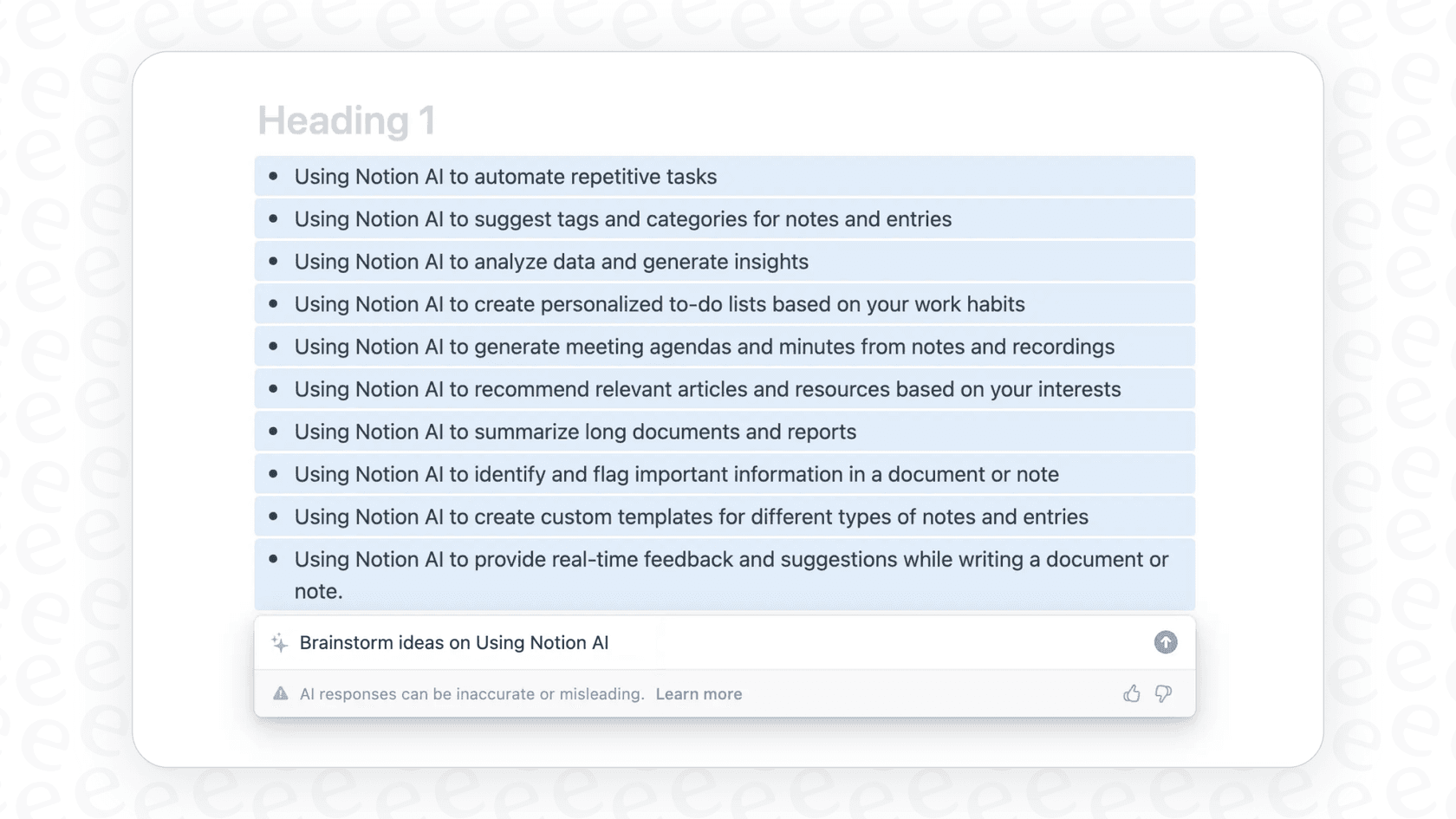Give thumbs down feedback on the AI response
1456x819 pixels.
pos(1162,693)
